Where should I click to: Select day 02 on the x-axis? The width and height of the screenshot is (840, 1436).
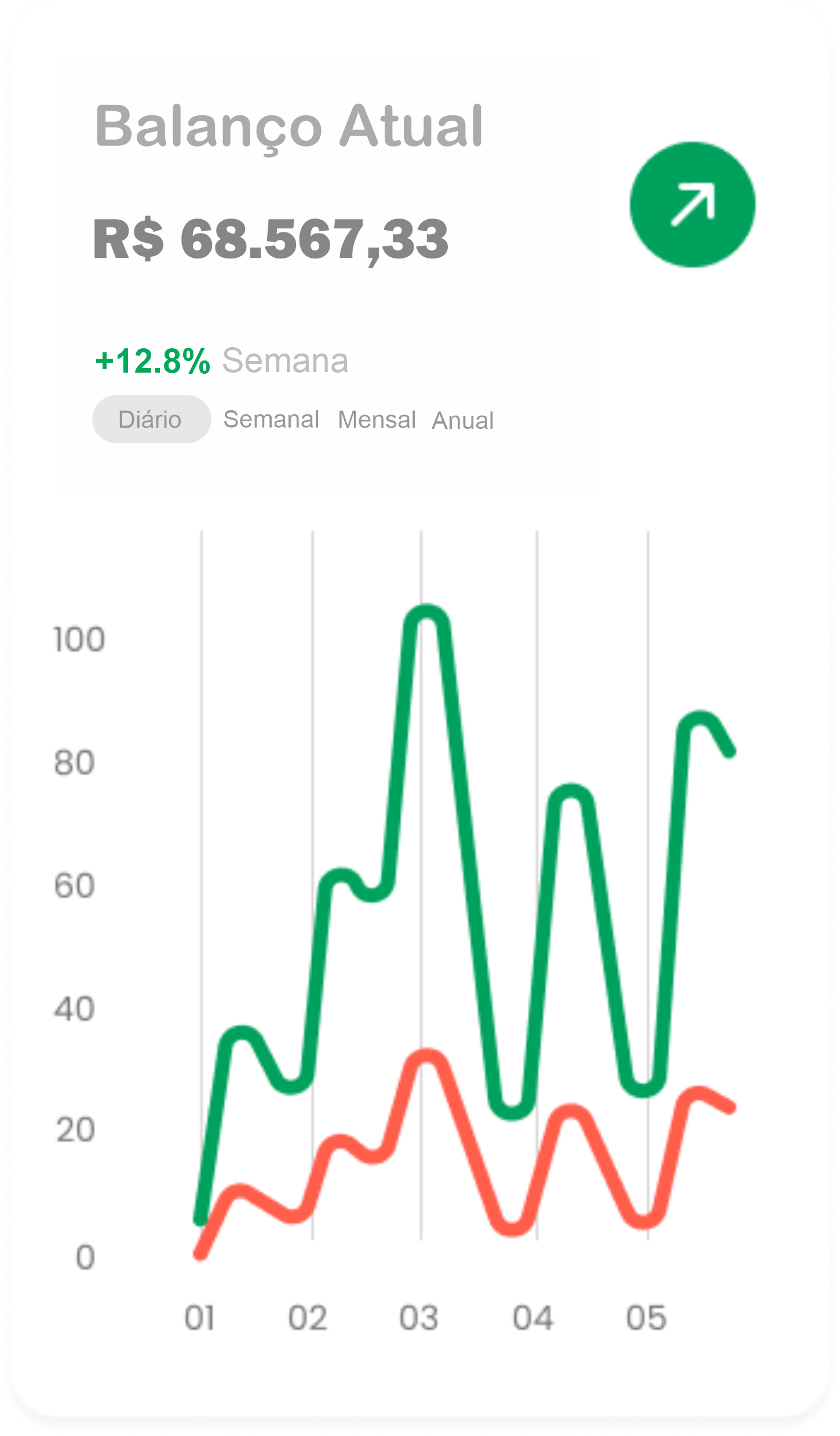pyautogui.click(x=308, y=1317)
